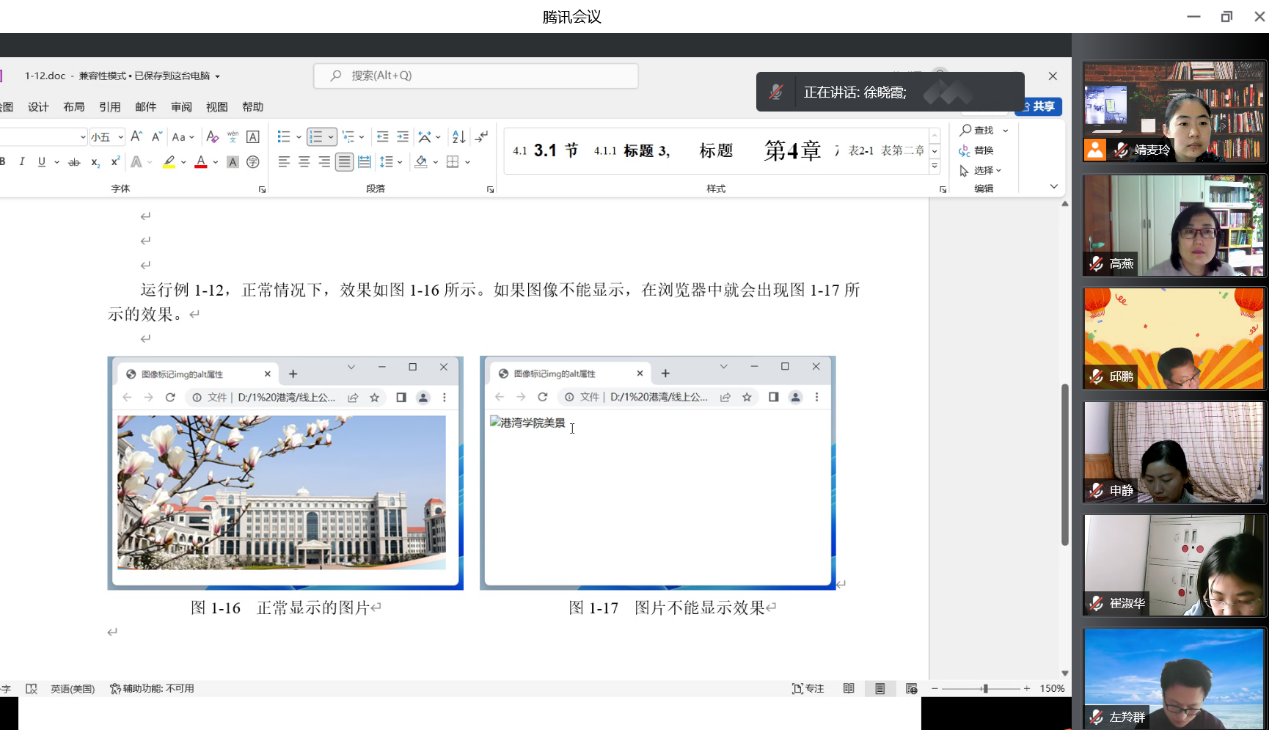Increase the paragraph indent
This screenshot has width=1269, height=730.
pyautogui.click(x=402, y=137)
